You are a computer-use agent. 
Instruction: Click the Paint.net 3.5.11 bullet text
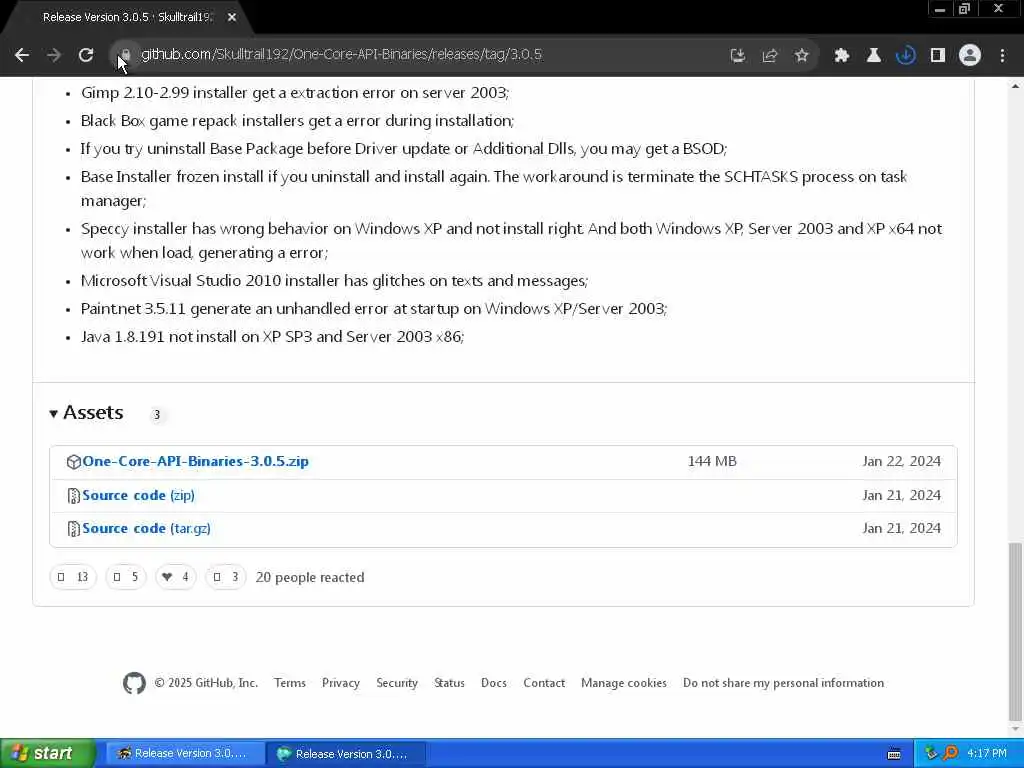(x=374, y=309)
